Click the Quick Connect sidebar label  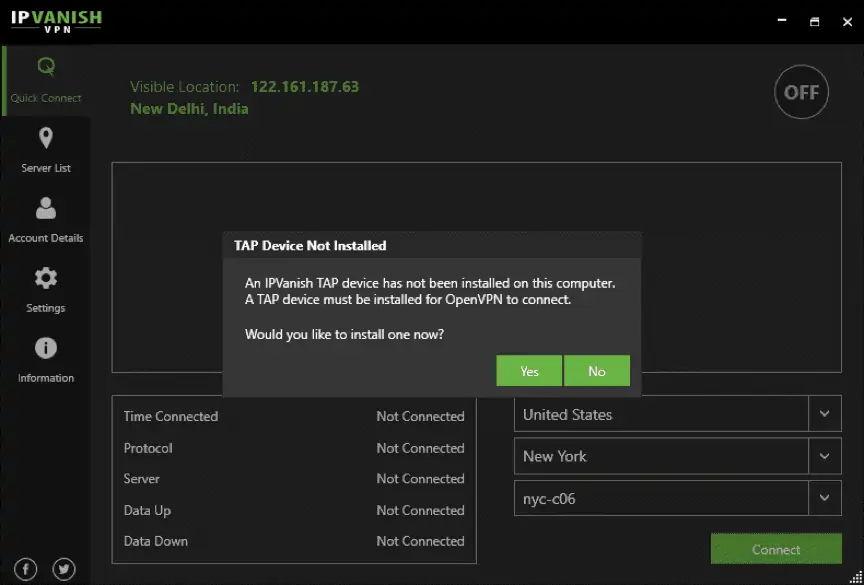pyautogui.click(x=46, y=98)
